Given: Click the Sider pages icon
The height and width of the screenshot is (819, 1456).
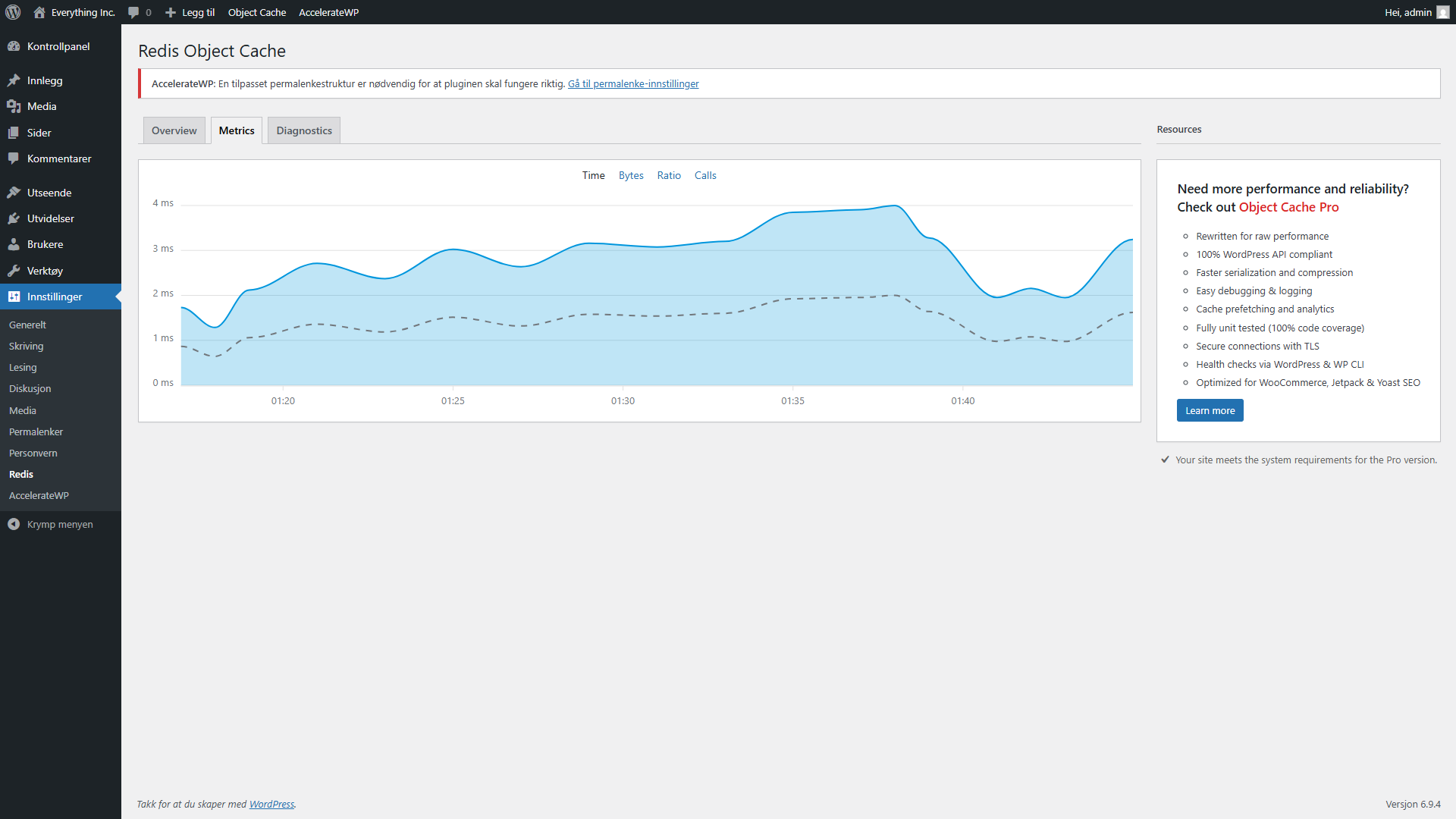Looking at the screenshot, I should 14,133.
